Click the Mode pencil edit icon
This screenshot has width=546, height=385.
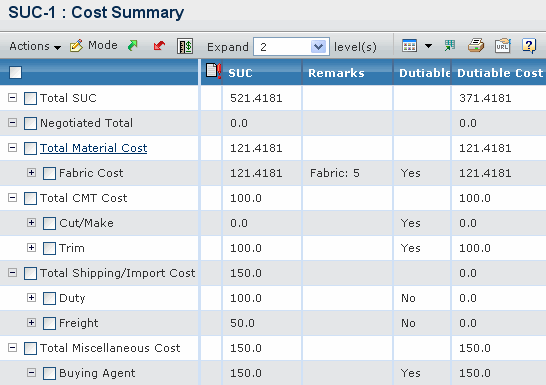tap(76, 46)
